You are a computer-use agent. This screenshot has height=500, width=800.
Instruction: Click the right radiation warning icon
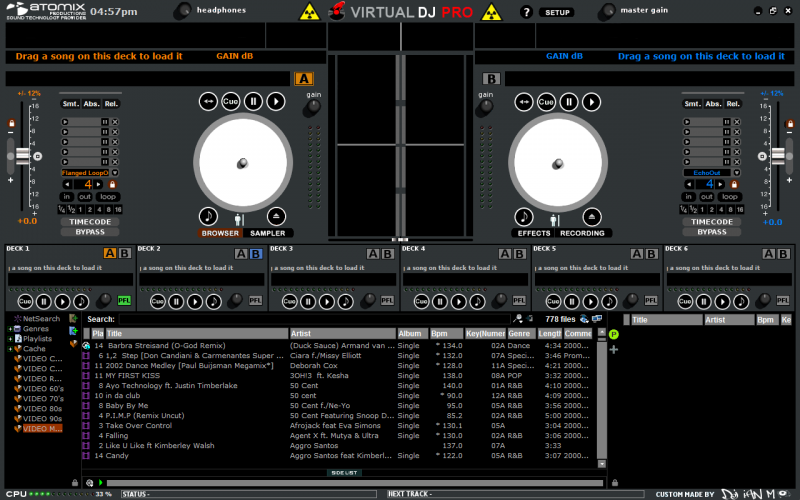[x=491, y=11]
